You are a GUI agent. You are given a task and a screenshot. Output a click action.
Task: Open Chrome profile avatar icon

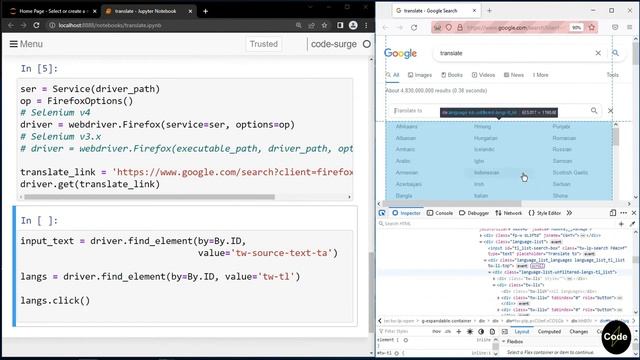[353, 25]
